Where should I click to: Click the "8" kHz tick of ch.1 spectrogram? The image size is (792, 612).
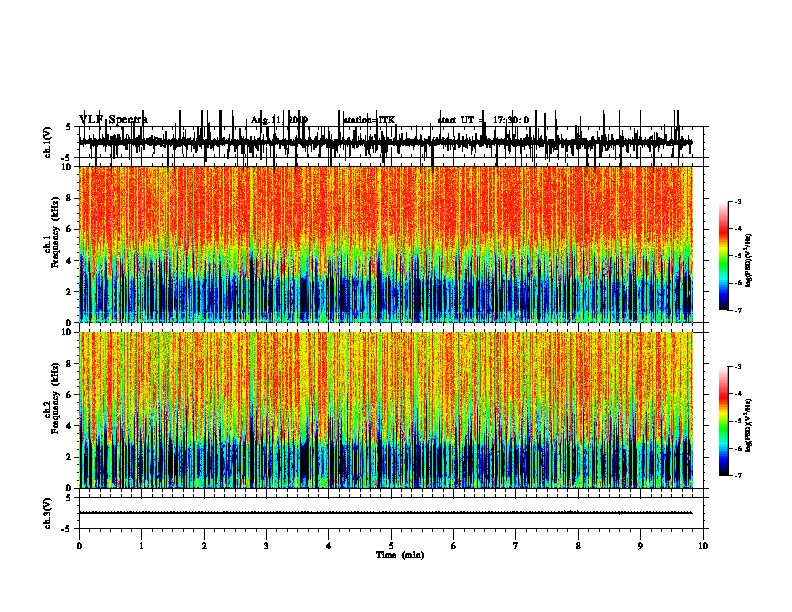point(69,198)
